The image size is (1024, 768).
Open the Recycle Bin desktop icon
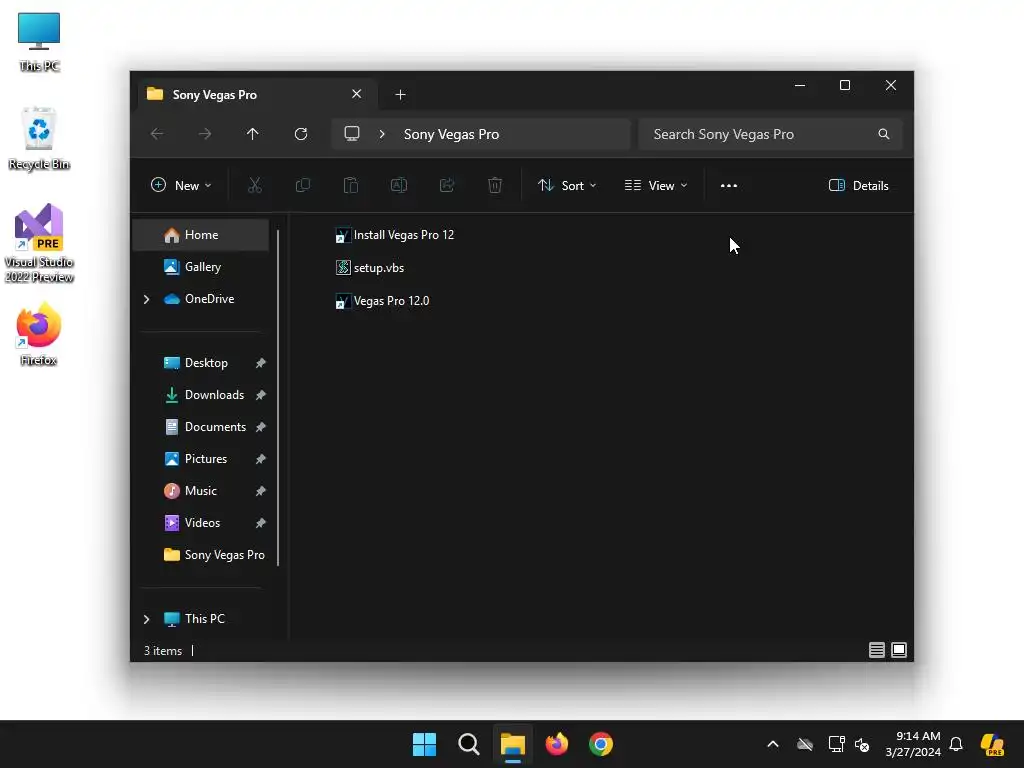[39, 138]
